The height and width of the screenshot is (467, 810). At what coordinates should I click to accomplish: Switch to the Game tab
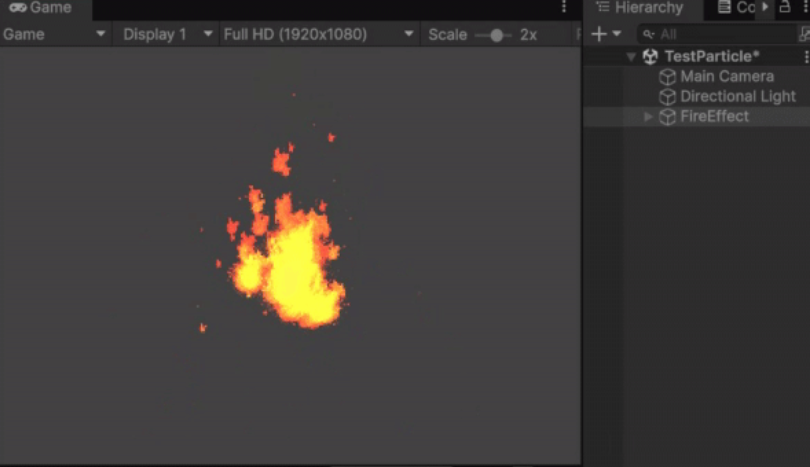[41, 8]
